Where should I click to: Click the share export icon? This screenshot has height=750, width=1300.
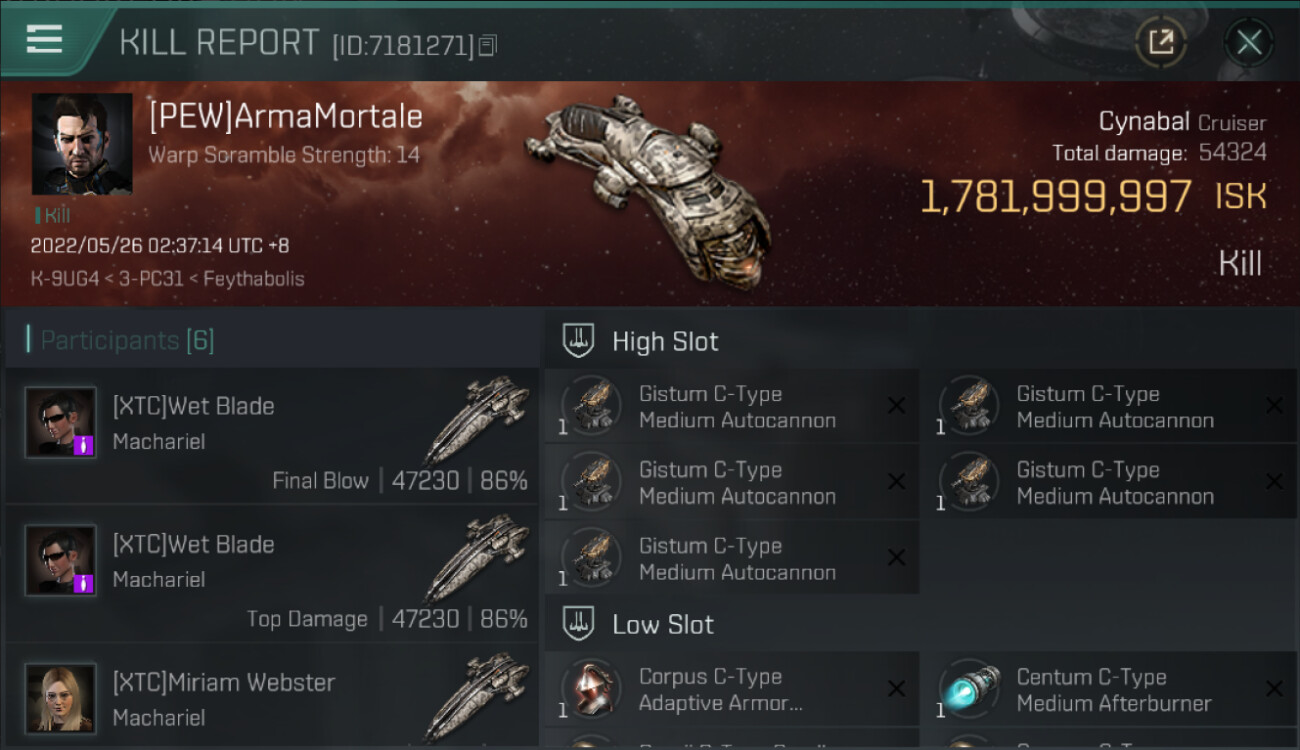coord(1160,42)
